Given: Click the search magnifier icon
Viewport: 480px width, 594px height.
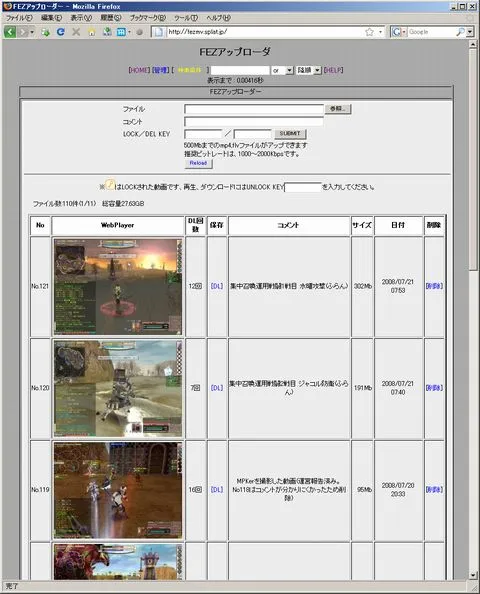Looking at the screenshot, I should 460,32.
